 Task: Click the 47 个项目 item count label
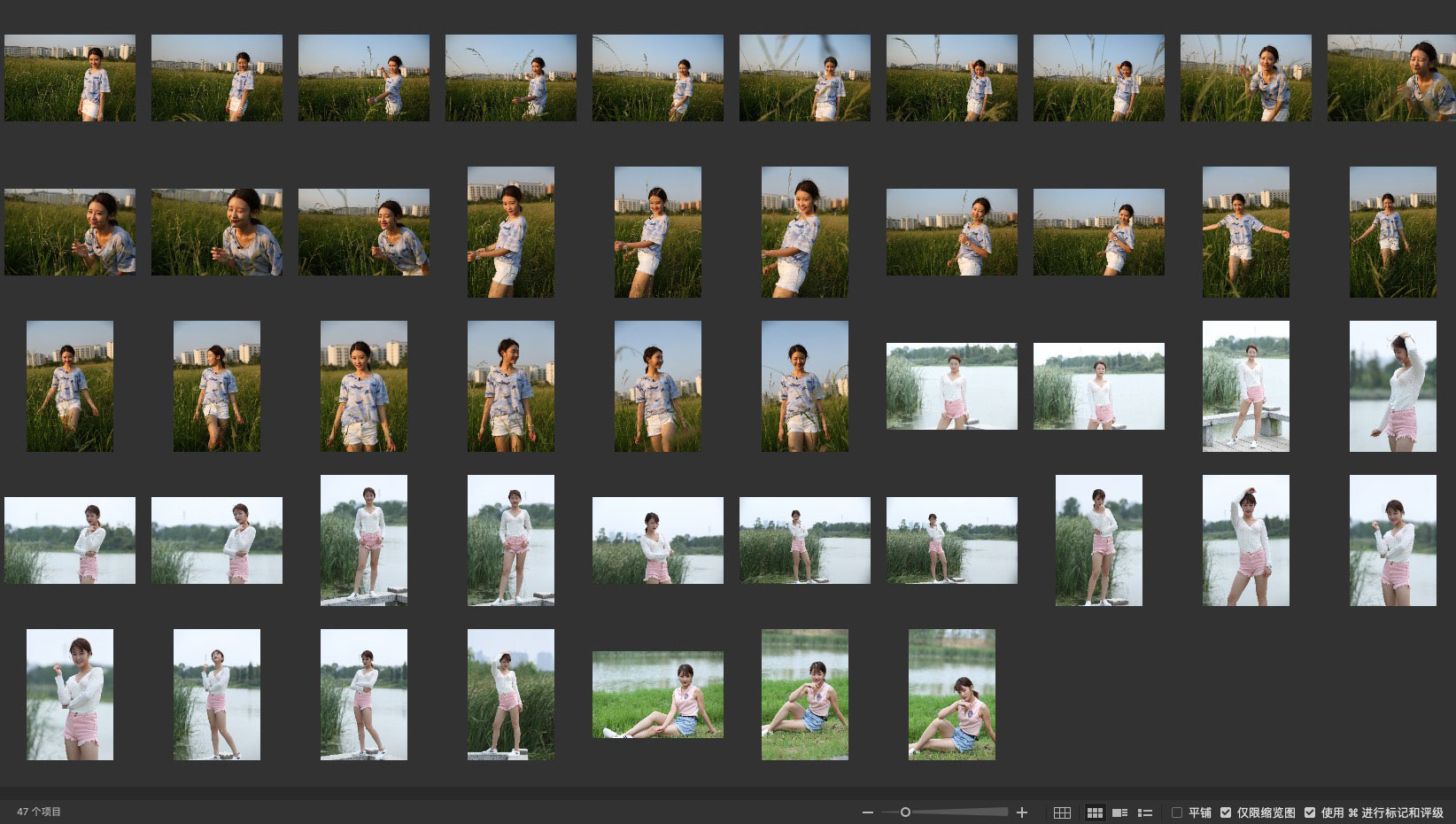[x=39, y=812]
